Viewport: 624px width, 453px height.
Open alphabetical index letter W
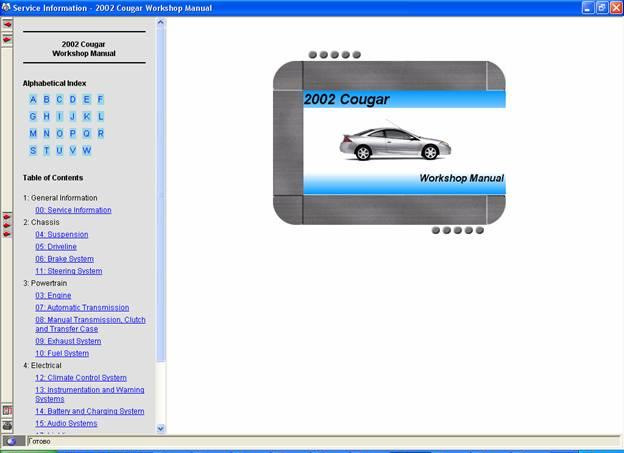[x=87, y=150]
